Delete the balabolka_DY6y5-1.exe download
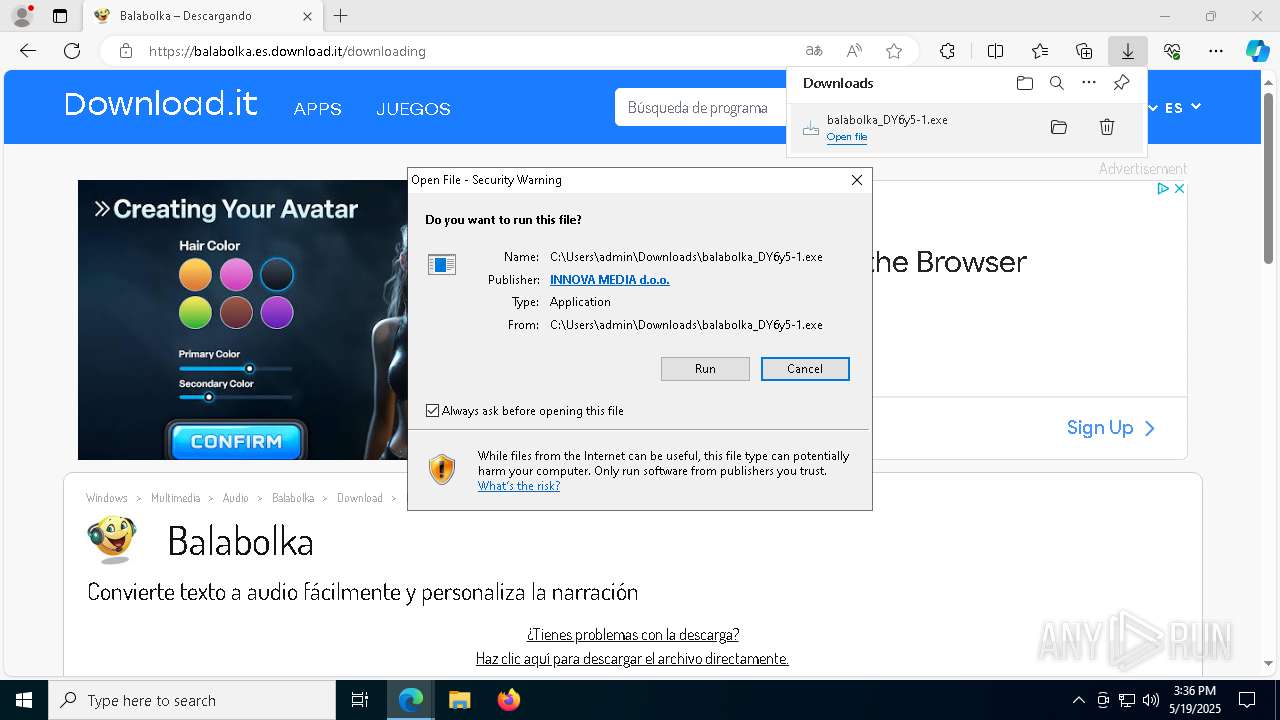1280x720 pixels. pyautogui.click(x=1107, y=127)
